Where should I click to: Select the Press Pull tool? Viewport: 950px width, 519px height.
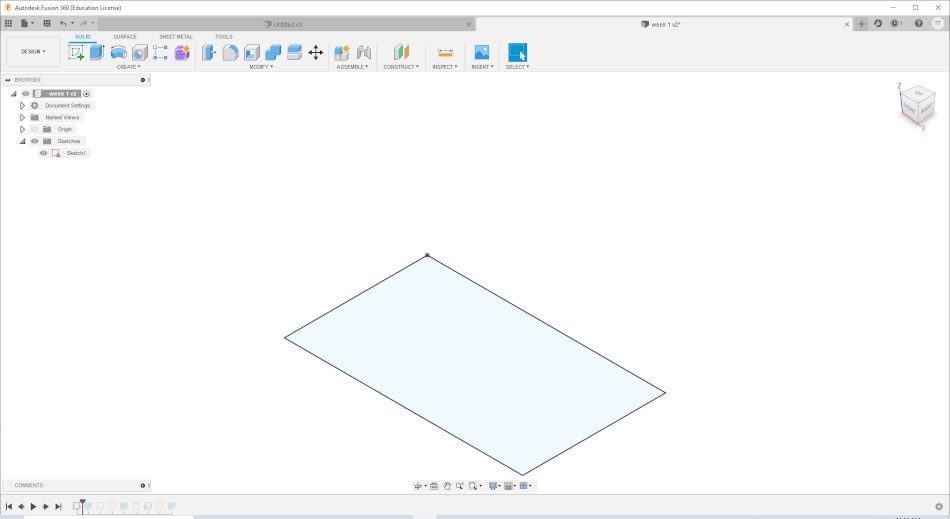tap(208, 53)
